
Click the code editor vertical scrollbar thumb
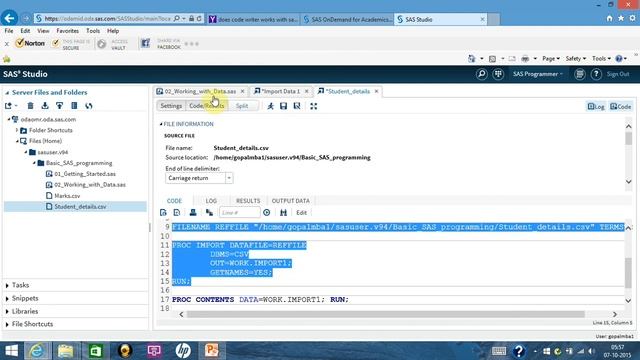click(628, 273)
